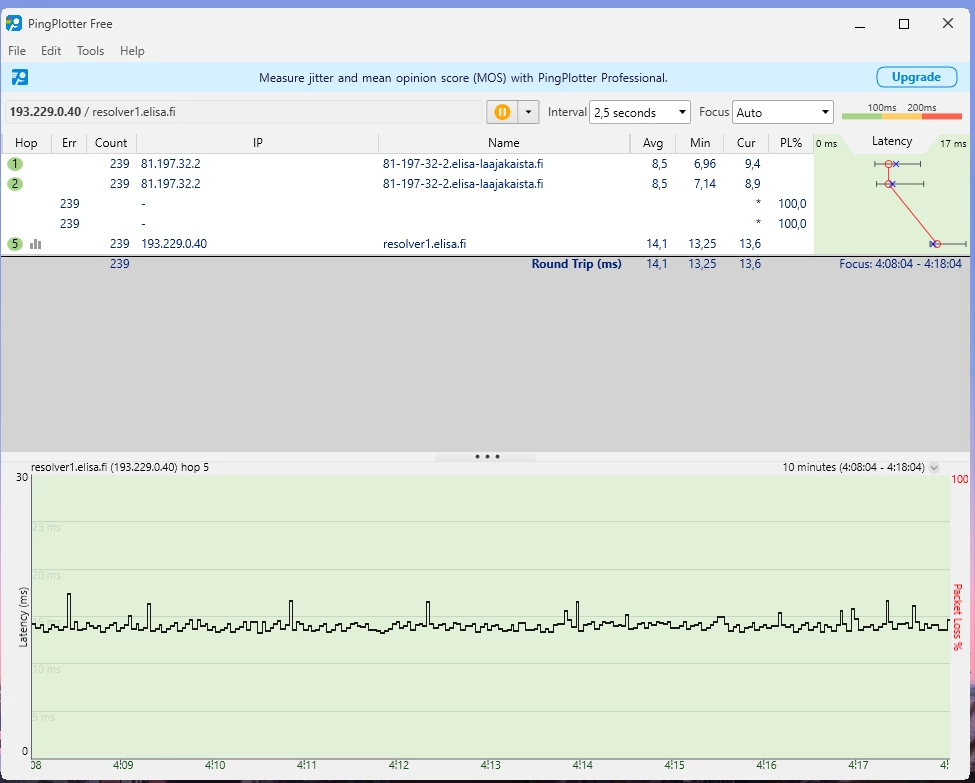975x783 pixels.
Task: Click the three-dot panel splitter handle
Action: point(487,457)
